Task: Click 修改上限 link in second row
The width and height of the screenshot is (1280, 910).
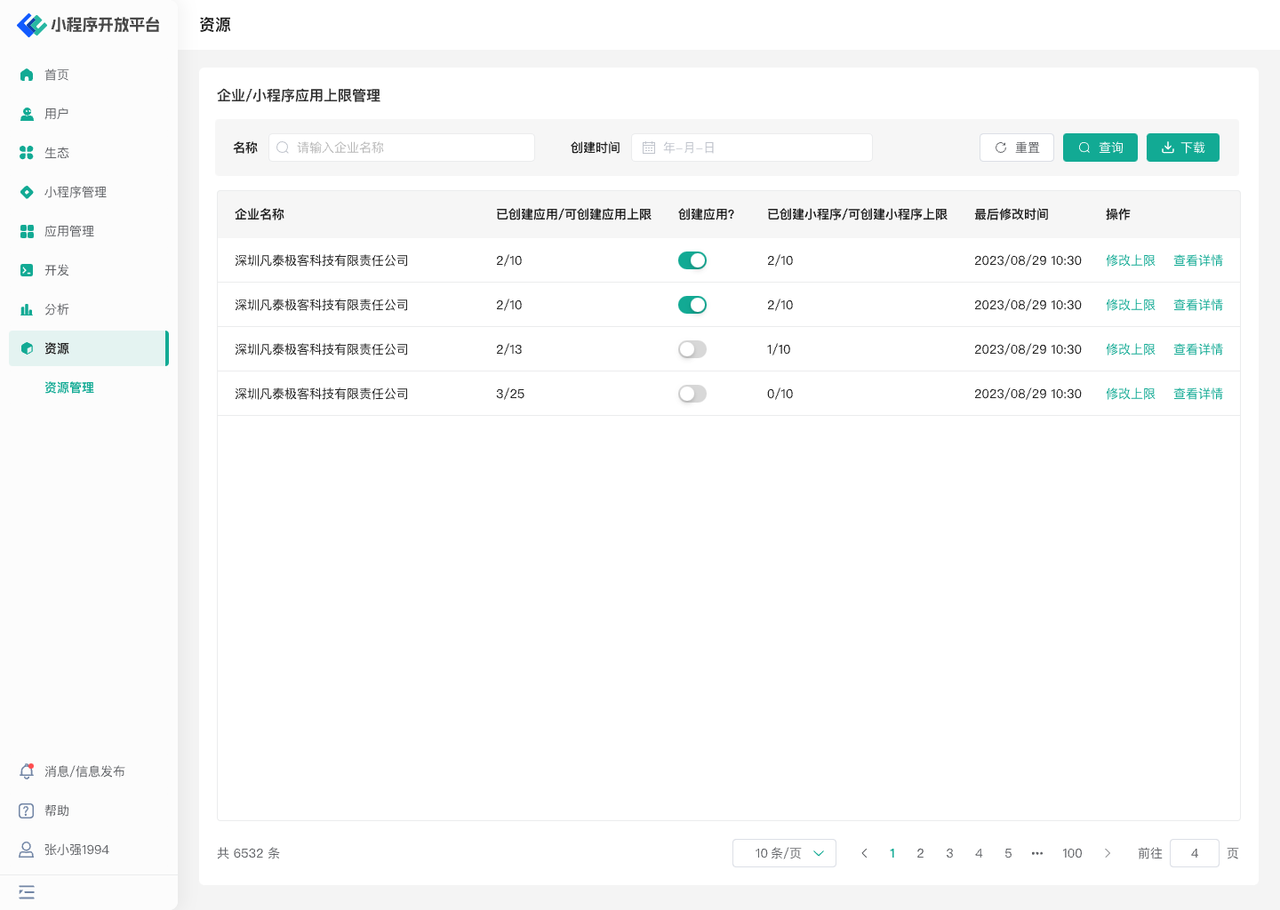Action: 1130,305
